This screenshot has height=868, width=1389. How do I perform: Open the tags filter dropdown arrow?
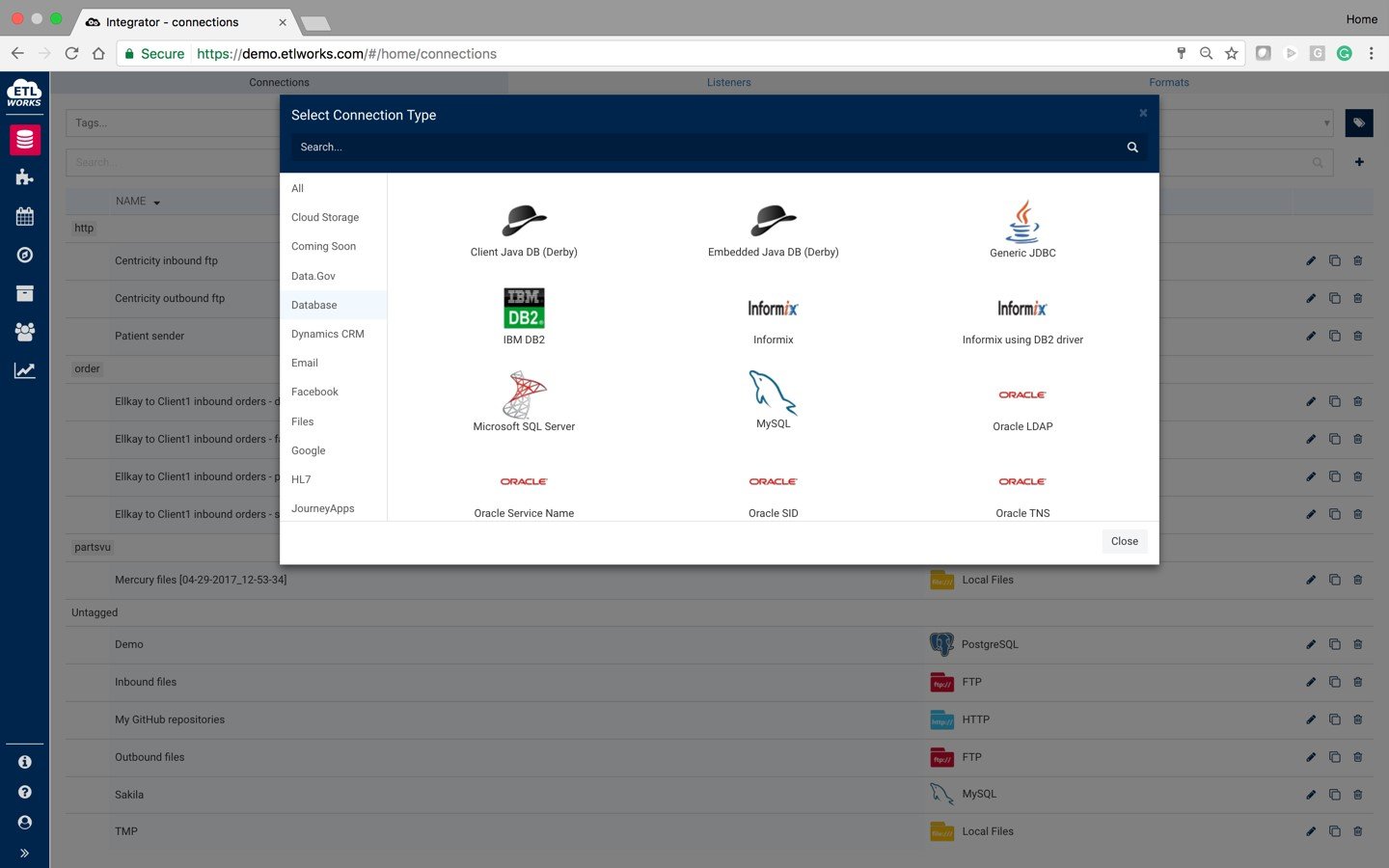pos(1327,122)
